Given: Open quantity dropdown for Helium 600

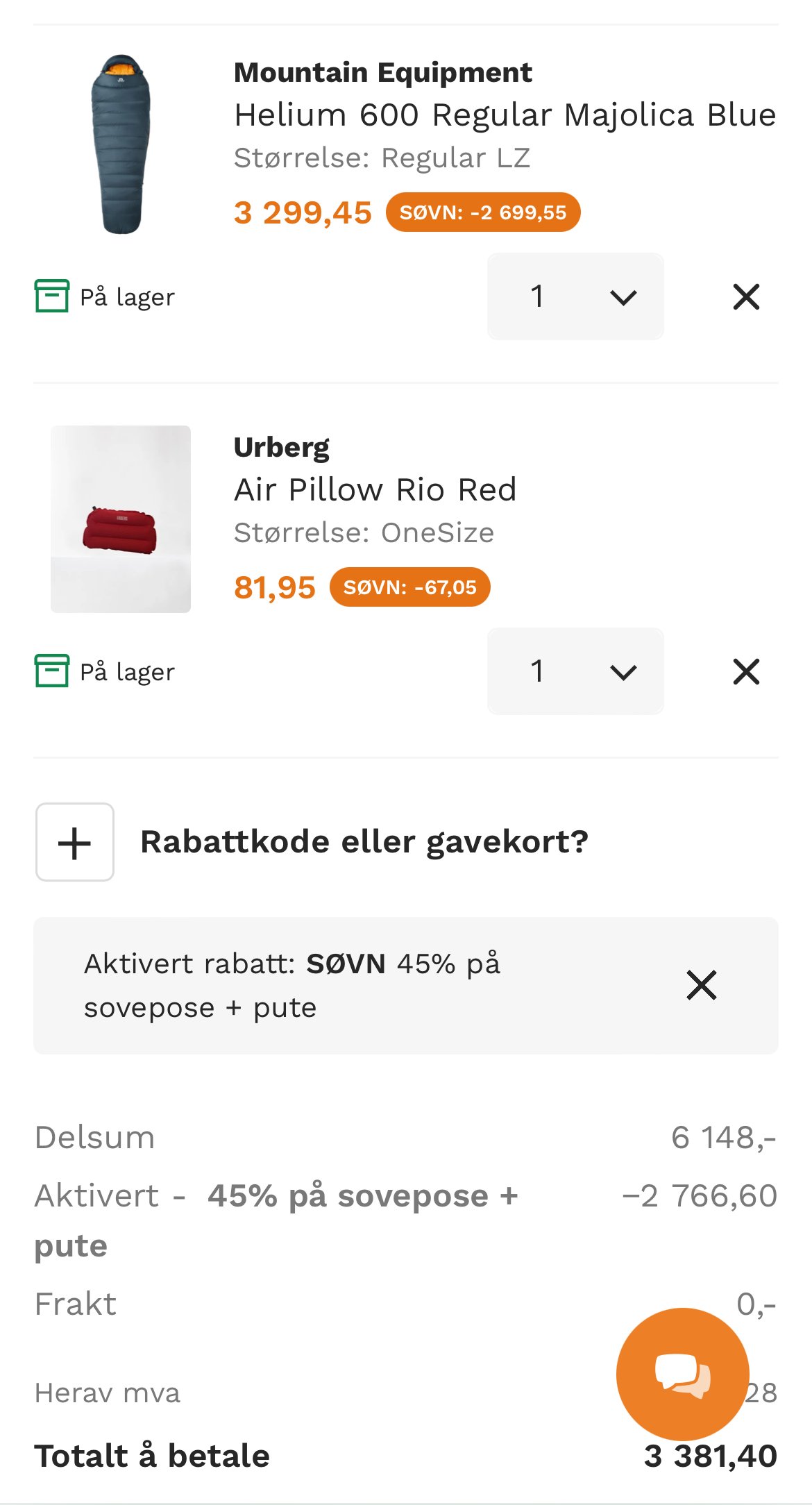Looking at the screenshot, I should click(x=575, y=297).
